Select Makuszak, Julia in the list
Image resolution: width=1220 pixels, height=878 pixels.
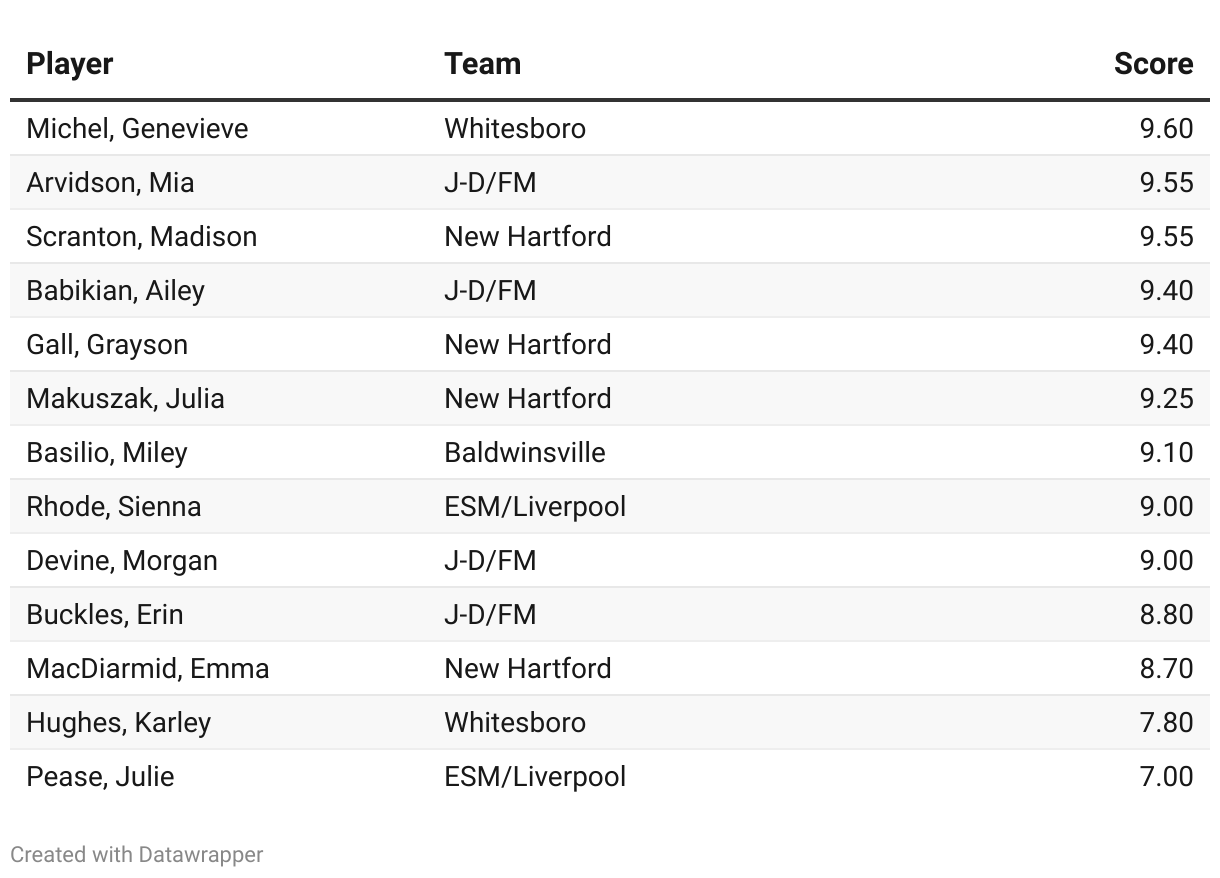[x=125, y=399]
